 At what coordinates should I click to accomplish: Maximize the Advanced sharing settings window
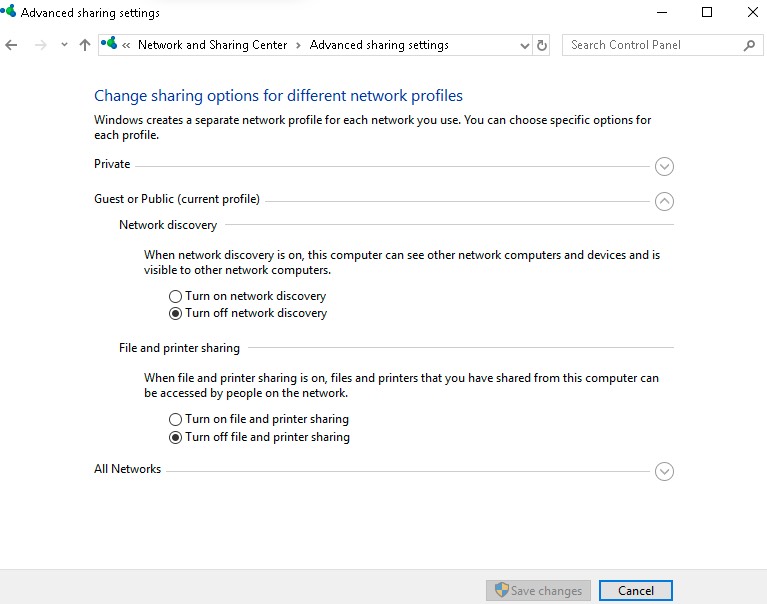pos(707,12)
